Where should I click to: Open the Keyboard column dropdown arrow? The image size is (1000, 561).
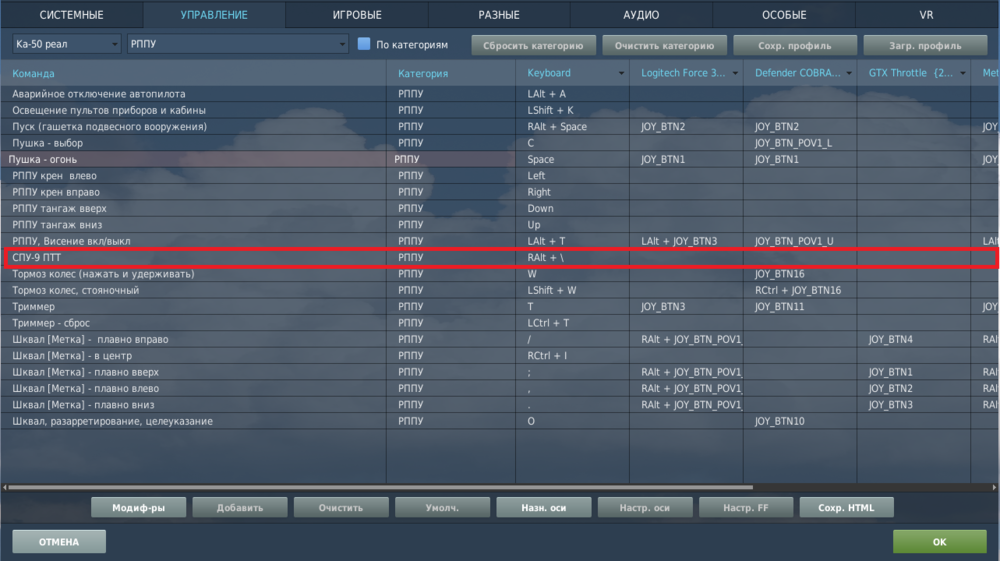(x=621, y=73)
